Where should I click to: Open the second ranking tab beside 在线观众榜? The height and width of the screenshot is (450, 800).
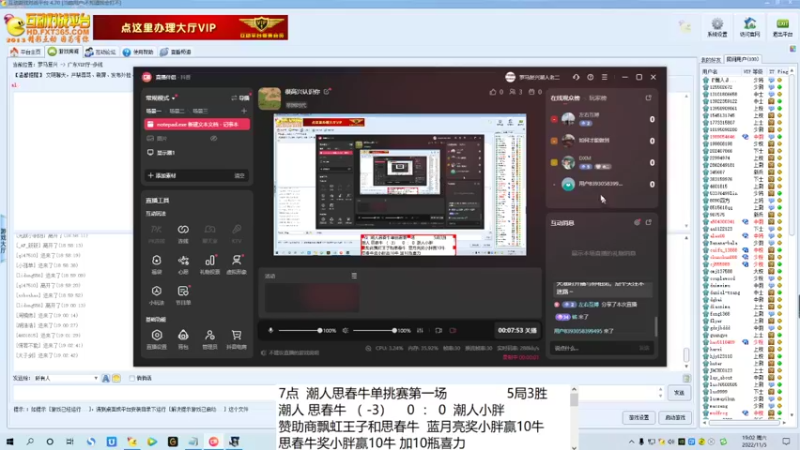598,98
